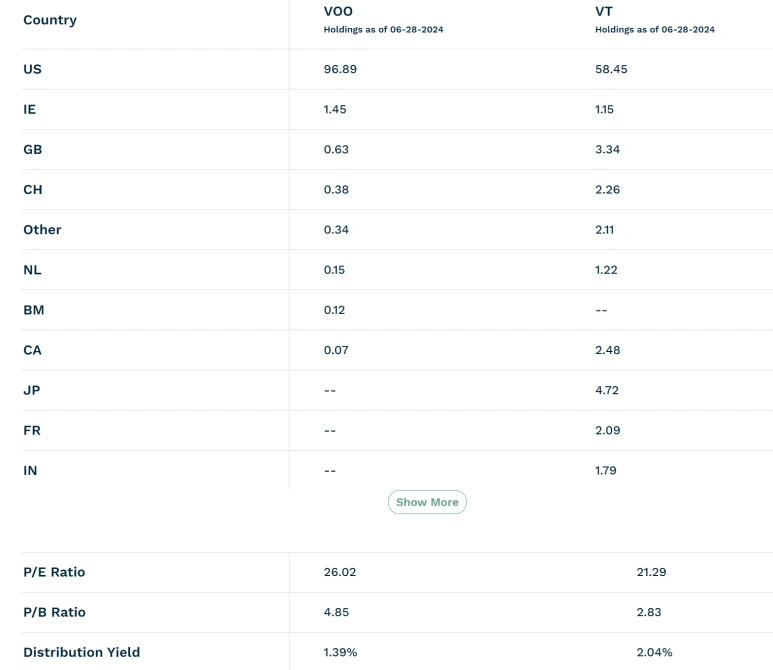
Task: Click the Show More button
Action: [427, 502]
